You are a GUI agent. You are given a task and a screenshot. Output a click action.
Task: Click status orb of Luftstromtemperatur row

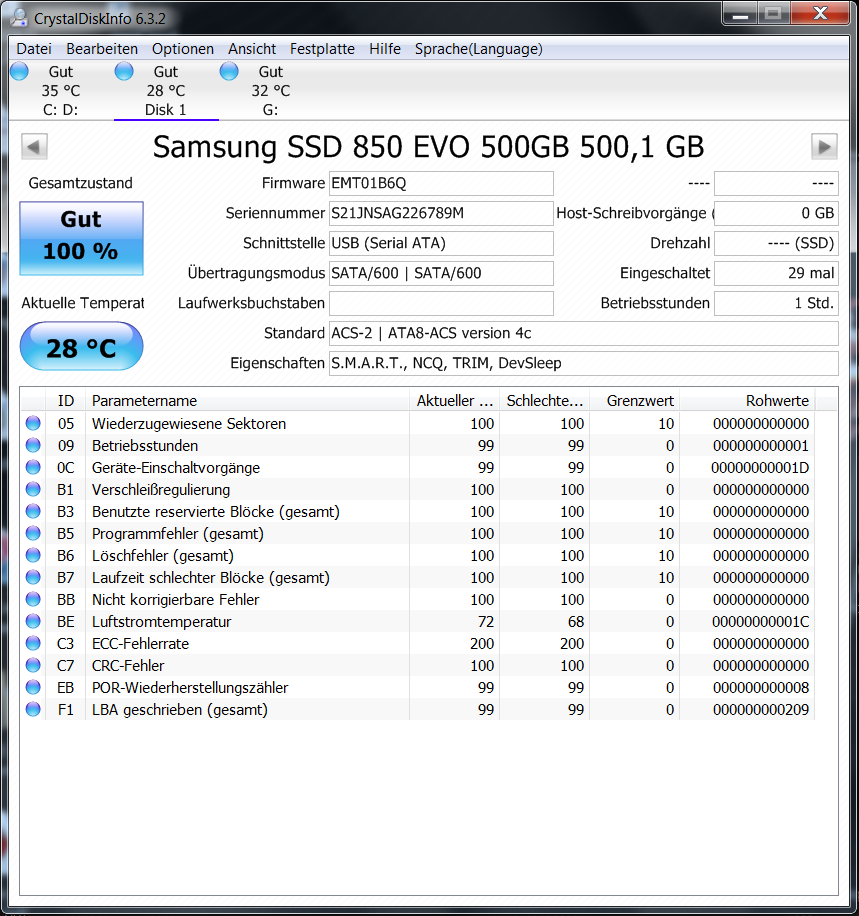[x=33, y=621]
